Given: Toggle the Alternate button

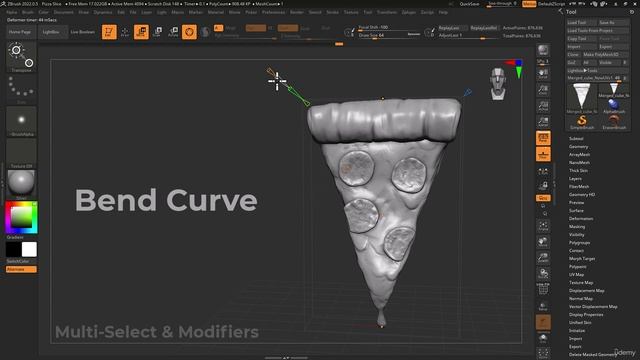Looking at the screenshot, I should pyautogui.click(x=21, y=269).
